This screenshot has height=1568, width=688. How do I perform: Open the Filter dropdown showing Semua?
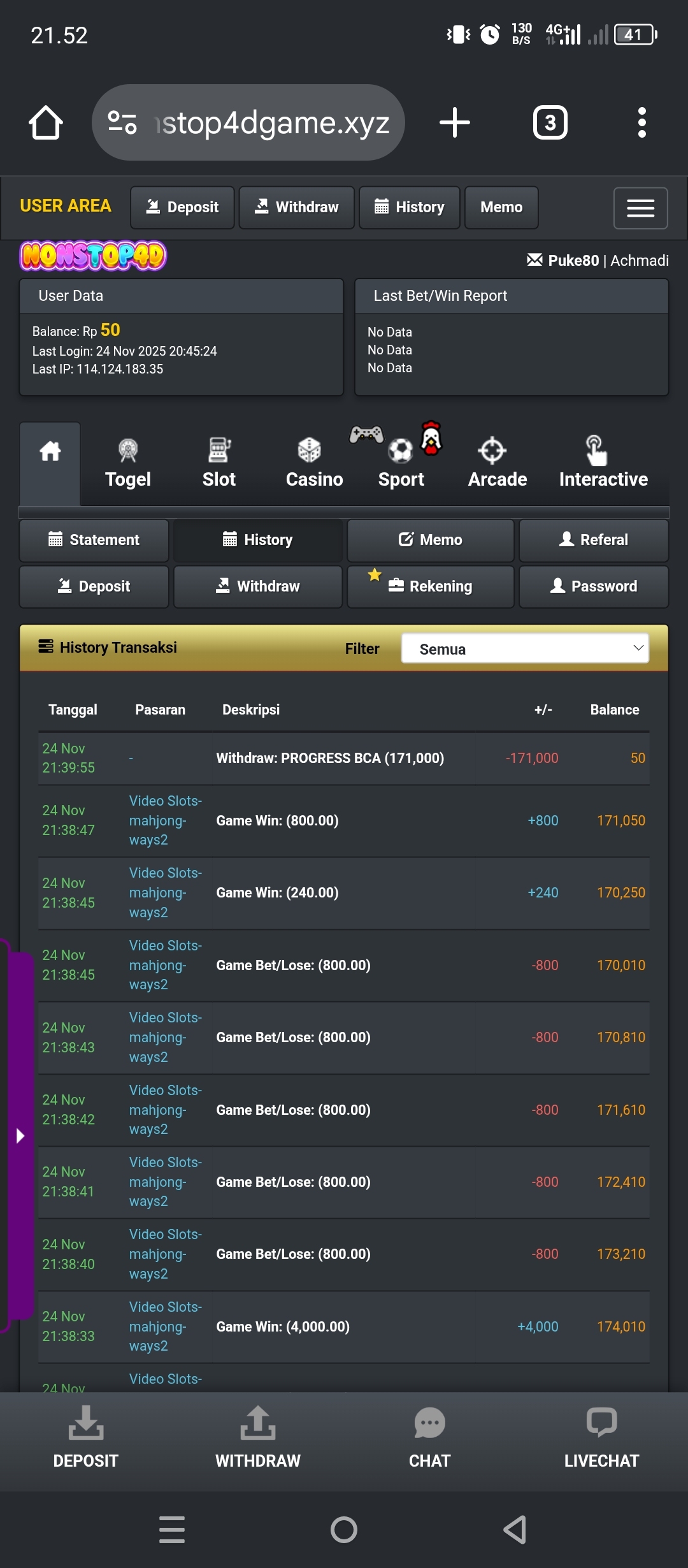[x=525, y=648]
